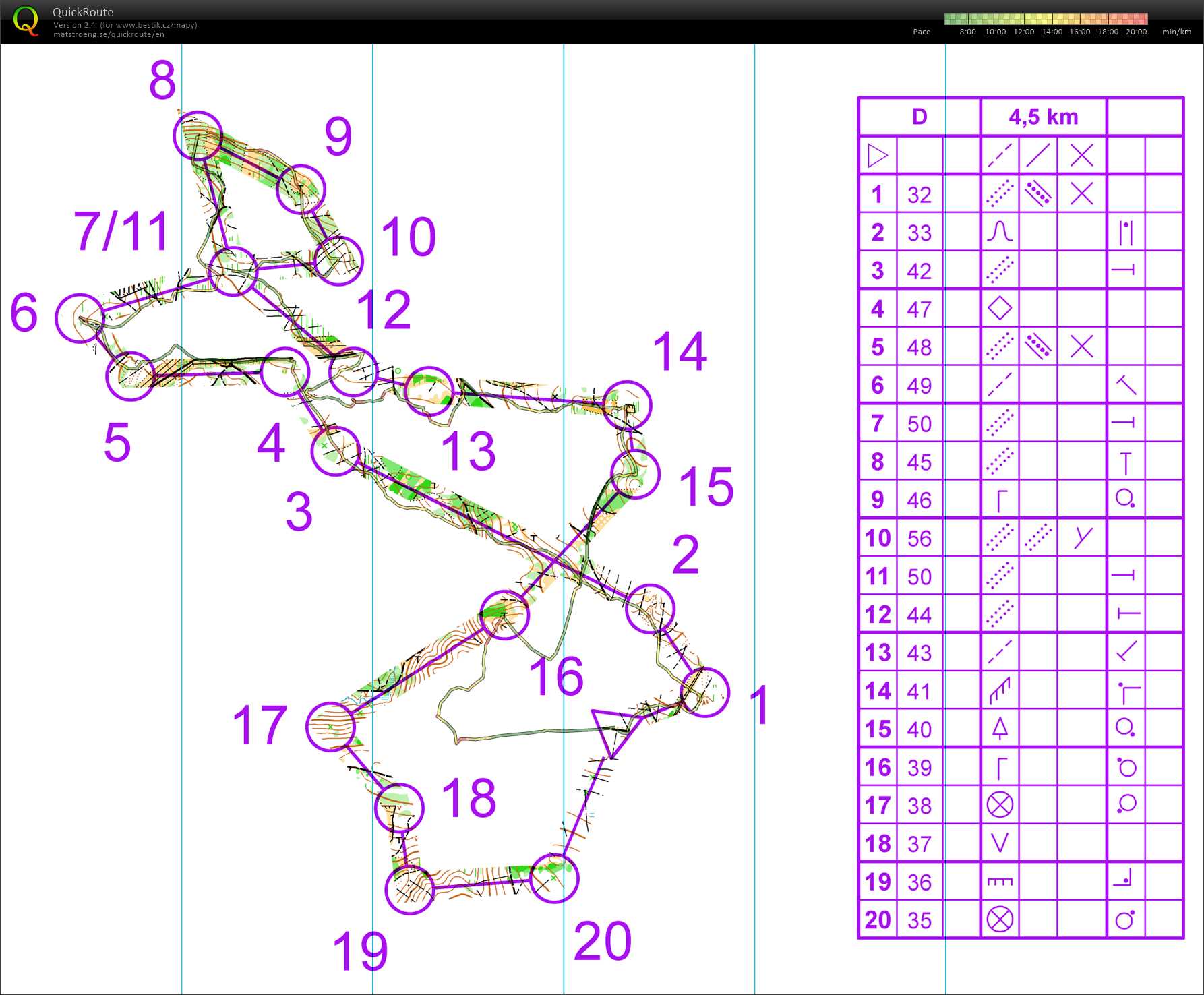Click the 20:00 pace scale label
Screen dimensions: 1204x995
tap(1136, 32)
